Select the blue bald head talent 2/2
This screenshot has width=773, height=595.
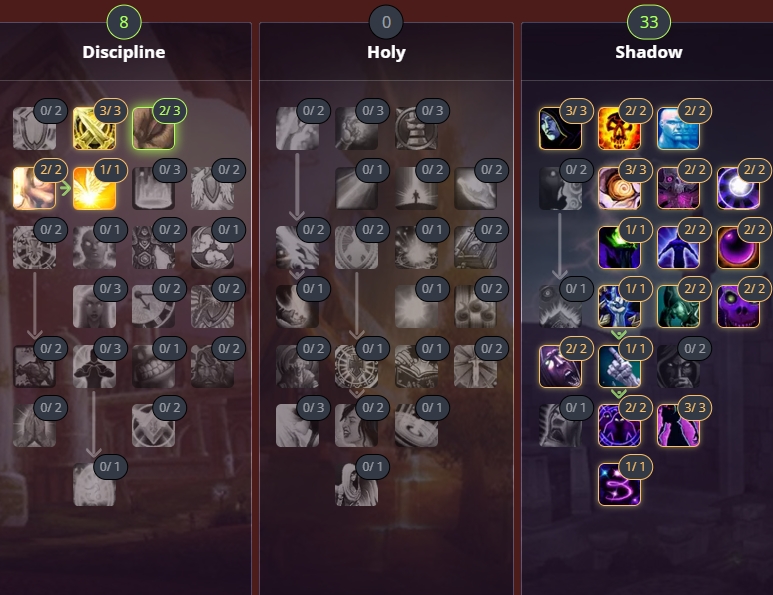pos(678,129)
